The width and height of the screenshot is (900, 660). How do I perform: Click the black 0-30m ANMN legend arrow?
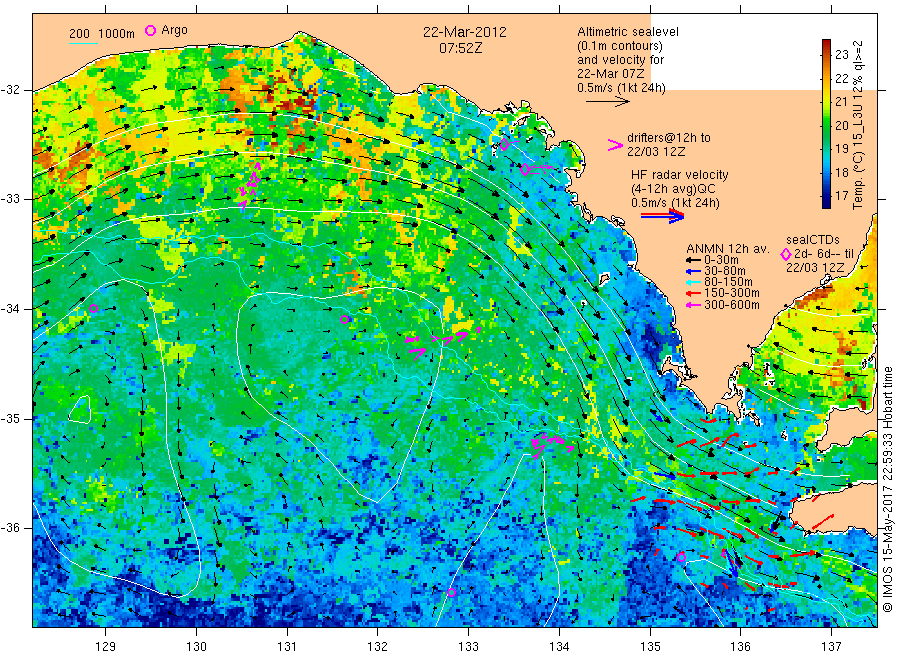click(x=694, y=260)
